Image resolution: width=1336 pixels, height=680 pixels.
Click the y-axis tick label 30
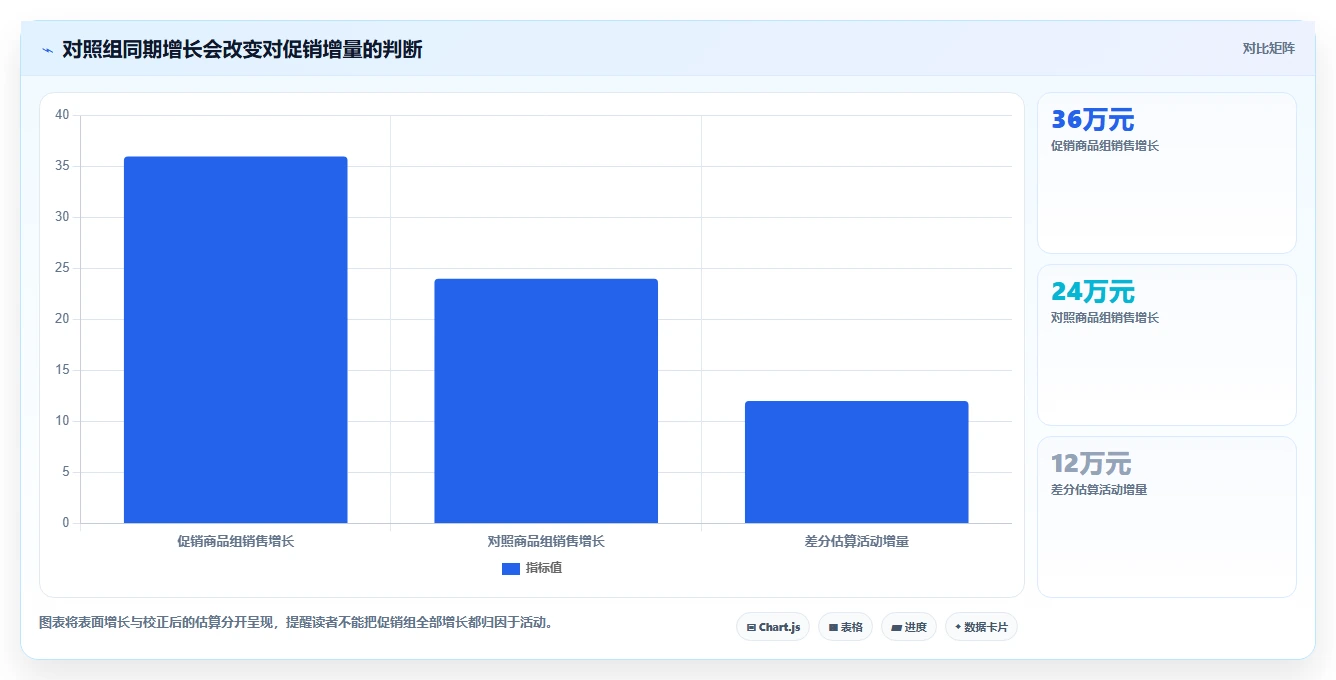62,217
